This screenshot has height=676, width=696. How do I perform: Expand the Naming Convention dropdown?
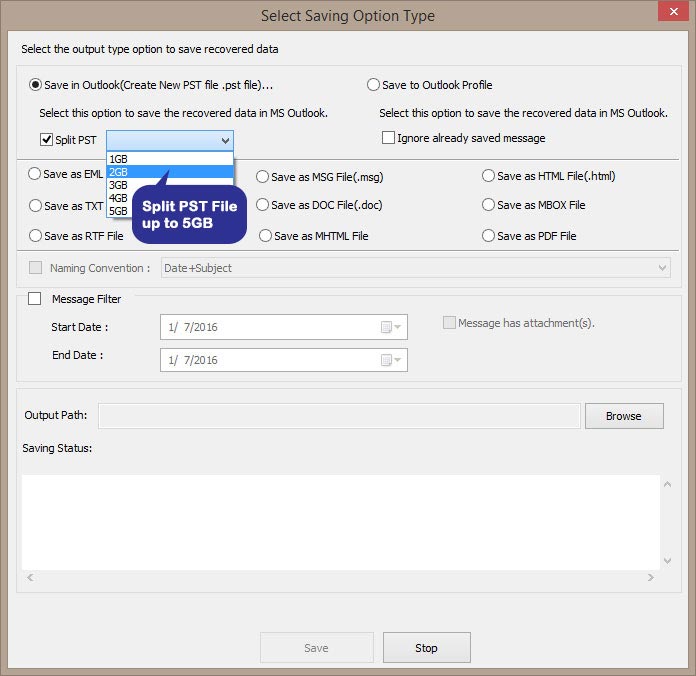click(663, 268)
